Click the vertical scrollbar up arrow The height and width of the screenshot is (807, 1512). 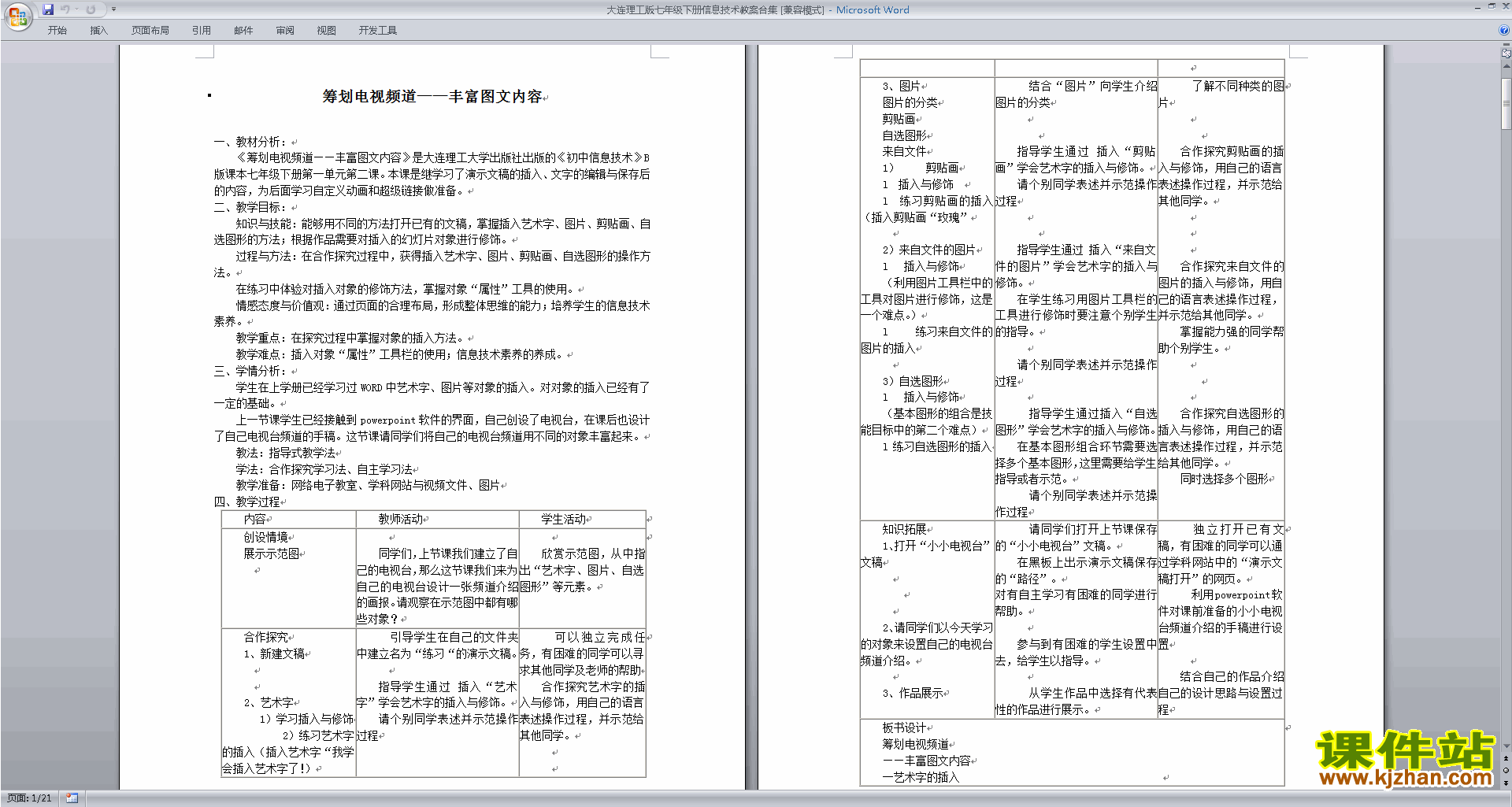pos(1506,66)
